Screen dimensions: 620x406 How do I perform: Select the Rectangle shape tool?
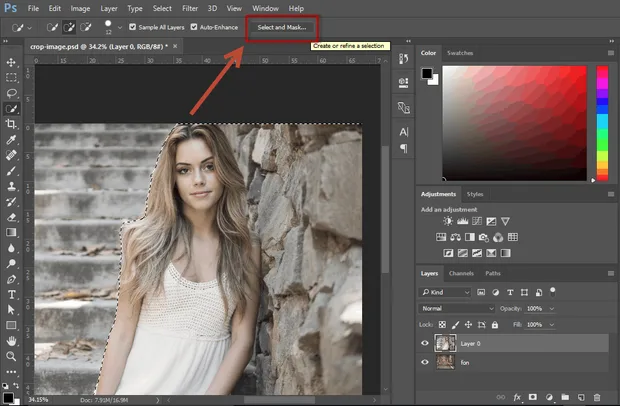pos(11,325)
